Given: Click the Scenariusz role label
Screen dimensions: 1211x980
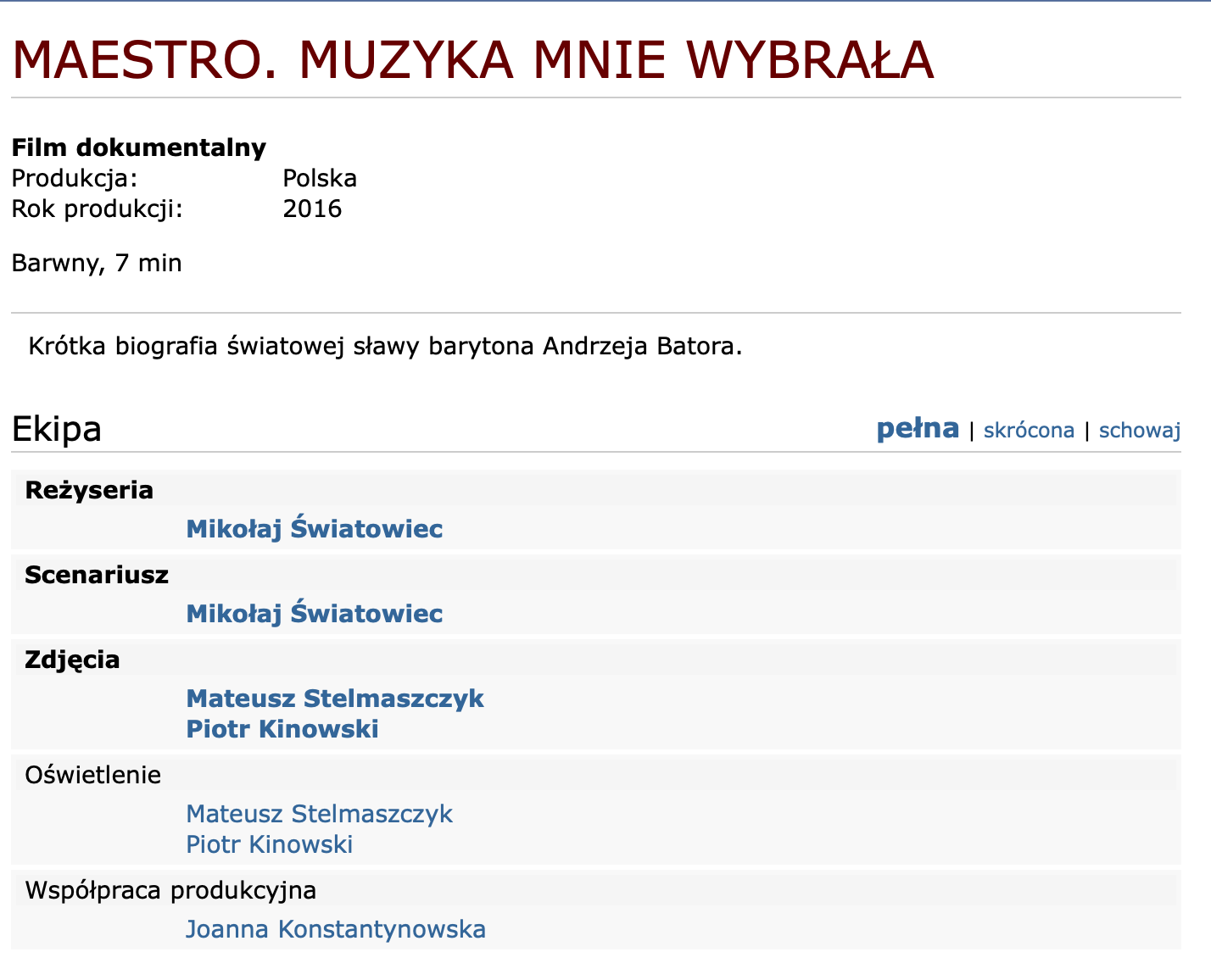Looking at the screenshot, I should tap(97, 575).
